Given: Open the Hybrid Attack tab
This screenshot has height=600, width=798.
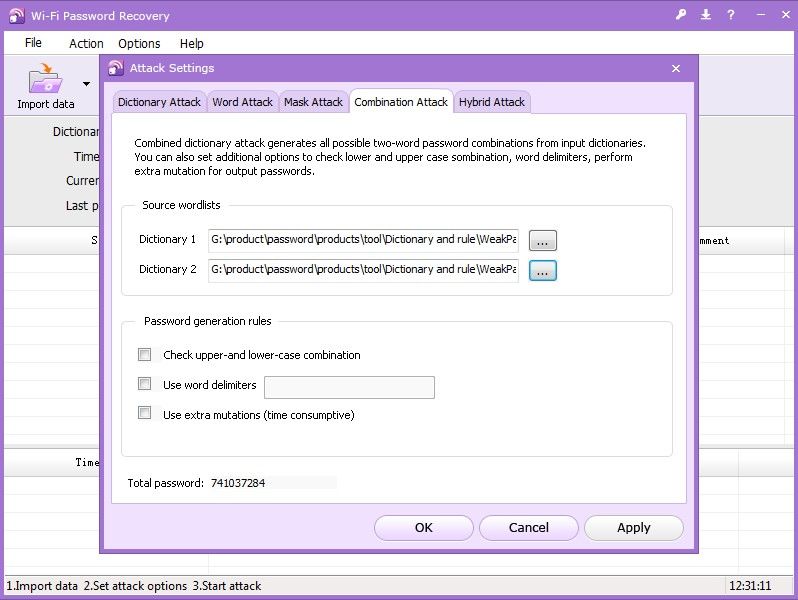Looking at the screenshot, I should pyautogui.click(x=492, y=102).
